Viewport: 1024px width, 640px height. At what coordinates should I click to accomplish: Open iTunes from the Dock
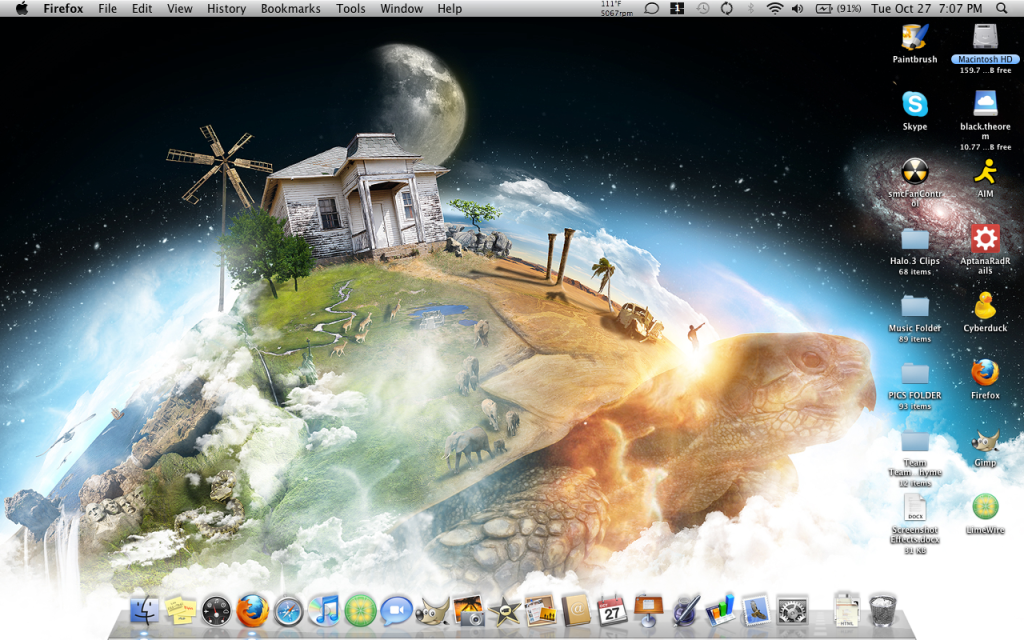point(325,611)
